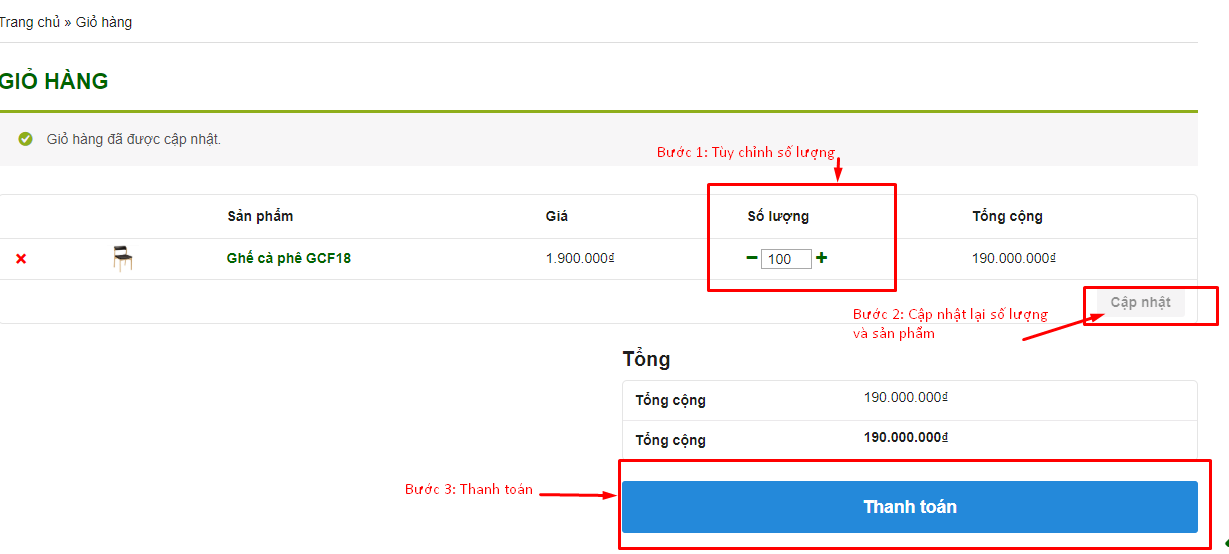Go to Trang chủ in the breadcrumb
This screenshot has width=1229, height=554.
(x=30, y=22)
